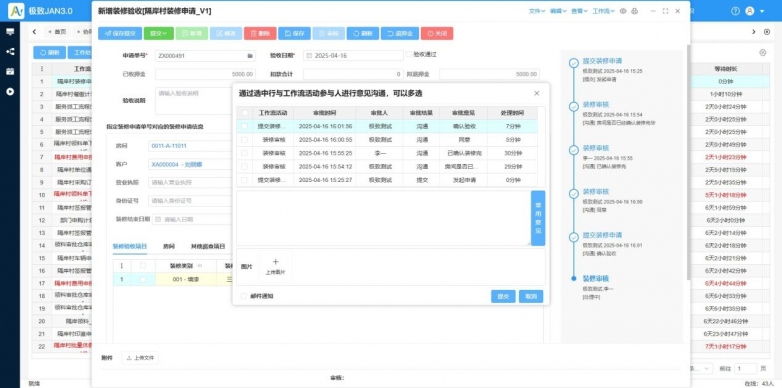The image size is (782, 388).
Task: Open the 编辑 menu
Action: point(558,11)
